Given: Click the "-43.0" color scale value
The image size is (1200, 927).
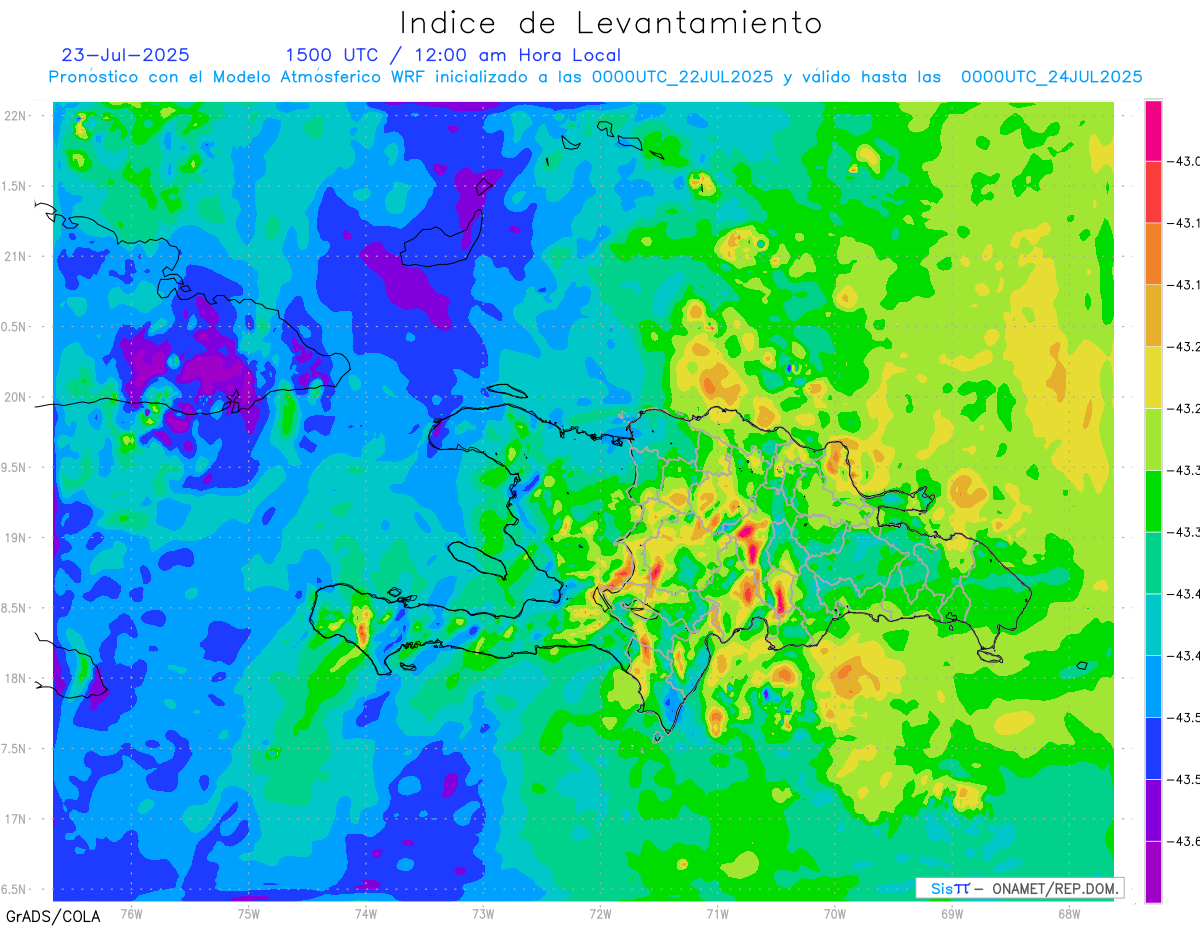Looking at the screenshot, I should pyautogui.click(x=1184, y=162).
